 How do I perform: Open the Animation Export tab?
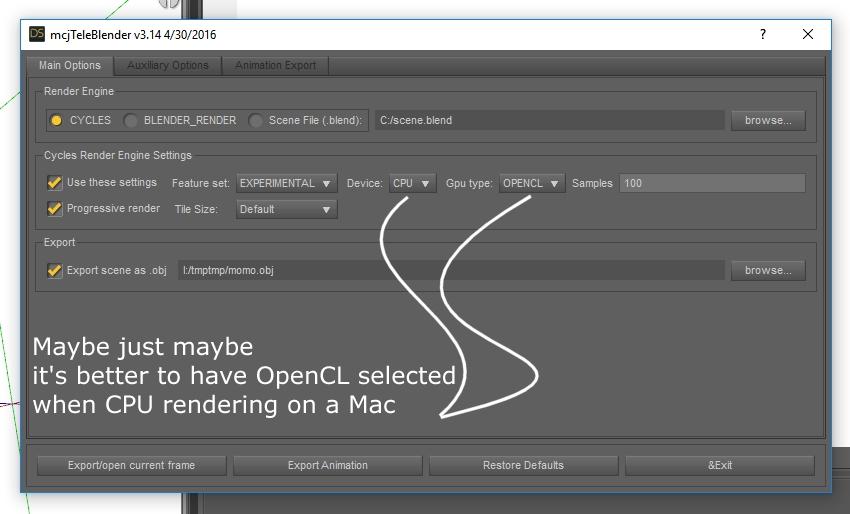[275, 66]
